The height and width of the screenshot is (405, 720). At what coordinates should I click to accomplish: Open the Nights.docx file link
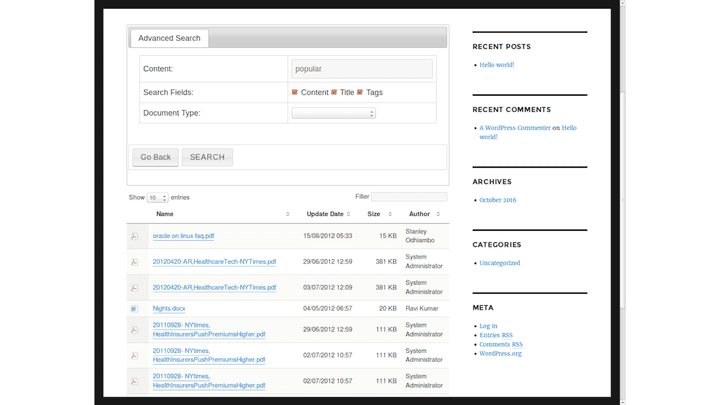[x=169, y=309]
